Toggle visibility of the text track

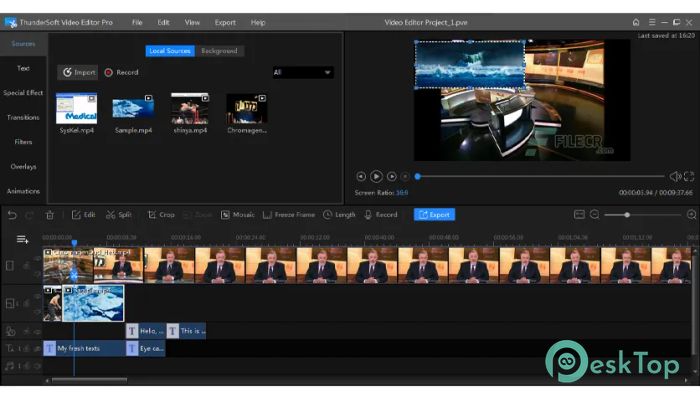click(37, 349)
